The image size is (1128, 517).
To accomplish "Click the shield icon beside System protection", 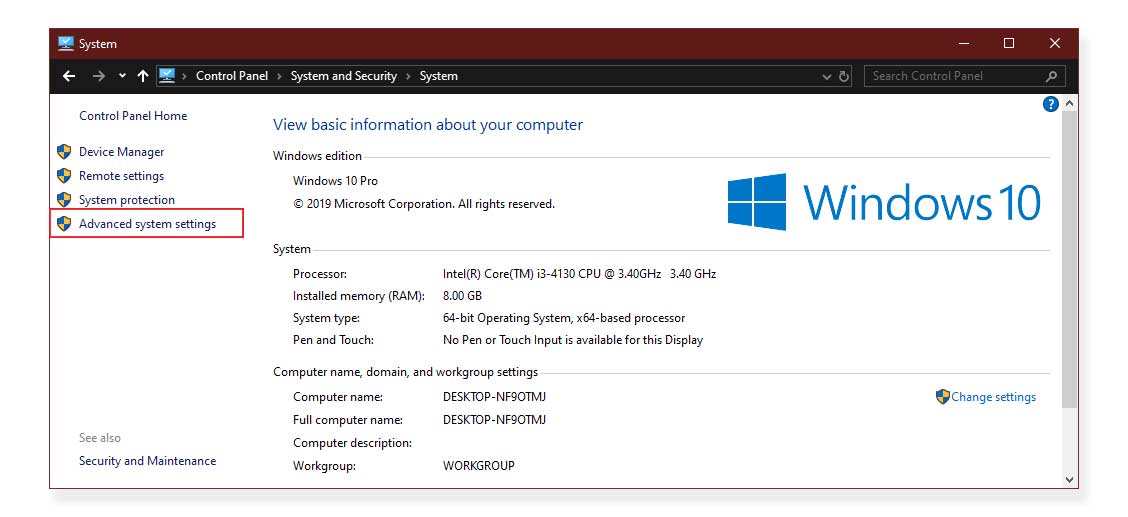I will tap(64, 199).
